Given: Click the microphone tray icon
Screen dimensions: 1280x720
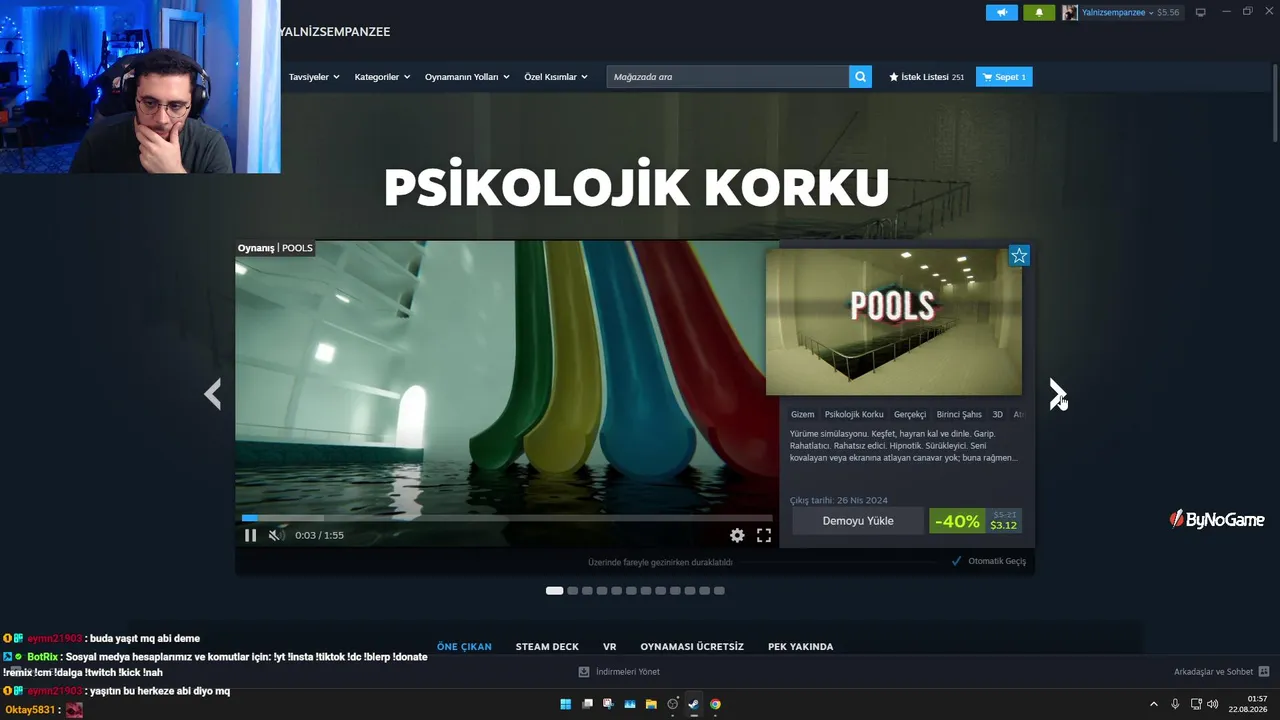Looking at the screenshot, I should [x=1175, y=704].
